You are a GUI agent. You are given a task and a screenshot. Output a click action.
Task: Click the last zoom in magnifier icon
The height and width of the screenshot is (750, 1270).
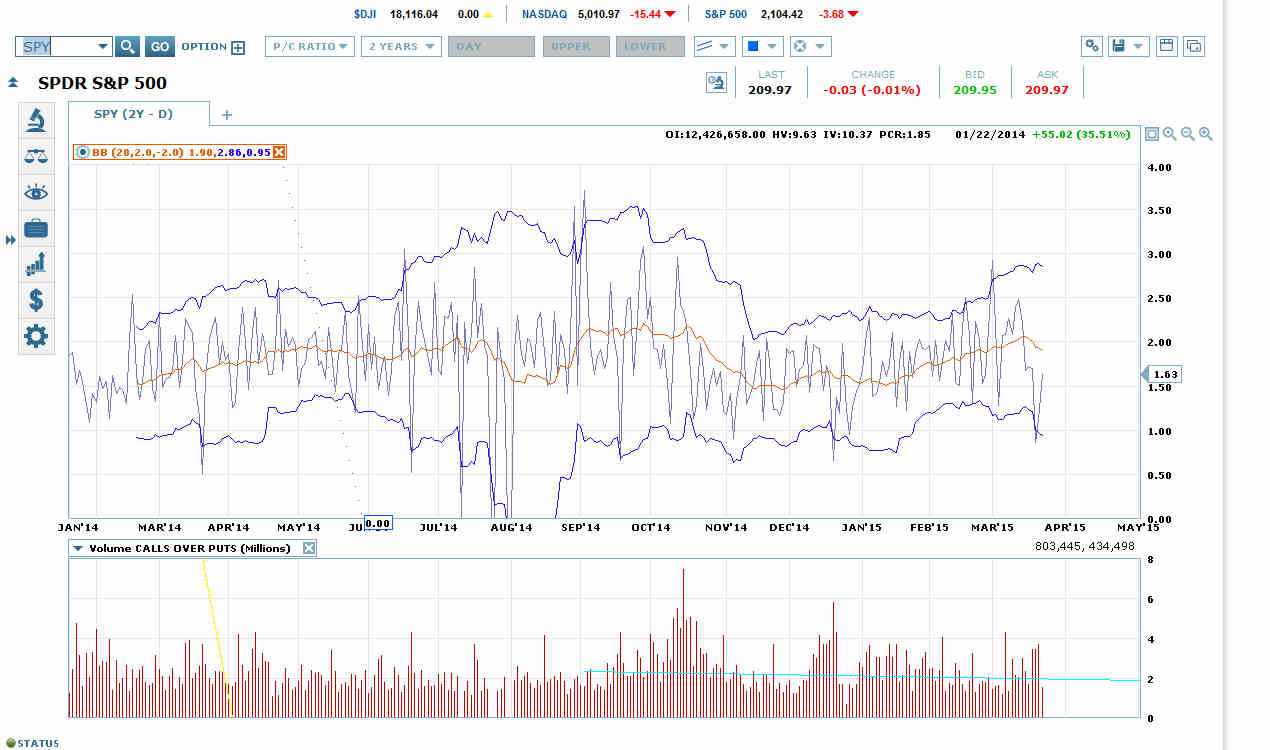tap(1206, 134)
